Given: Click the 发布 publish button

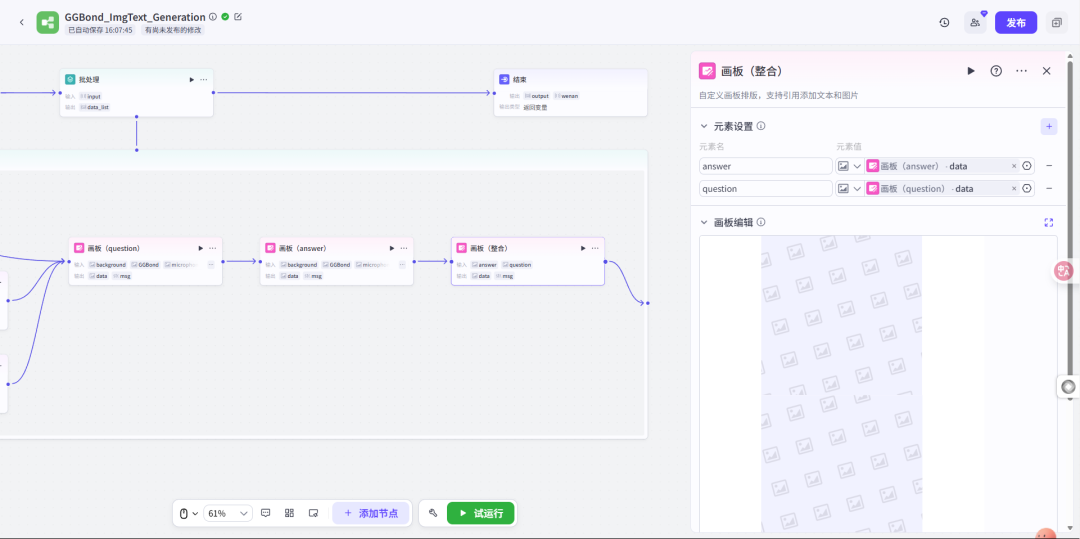Looking at the screenshot, I should pyautogui.click(x=1016, y=23).
